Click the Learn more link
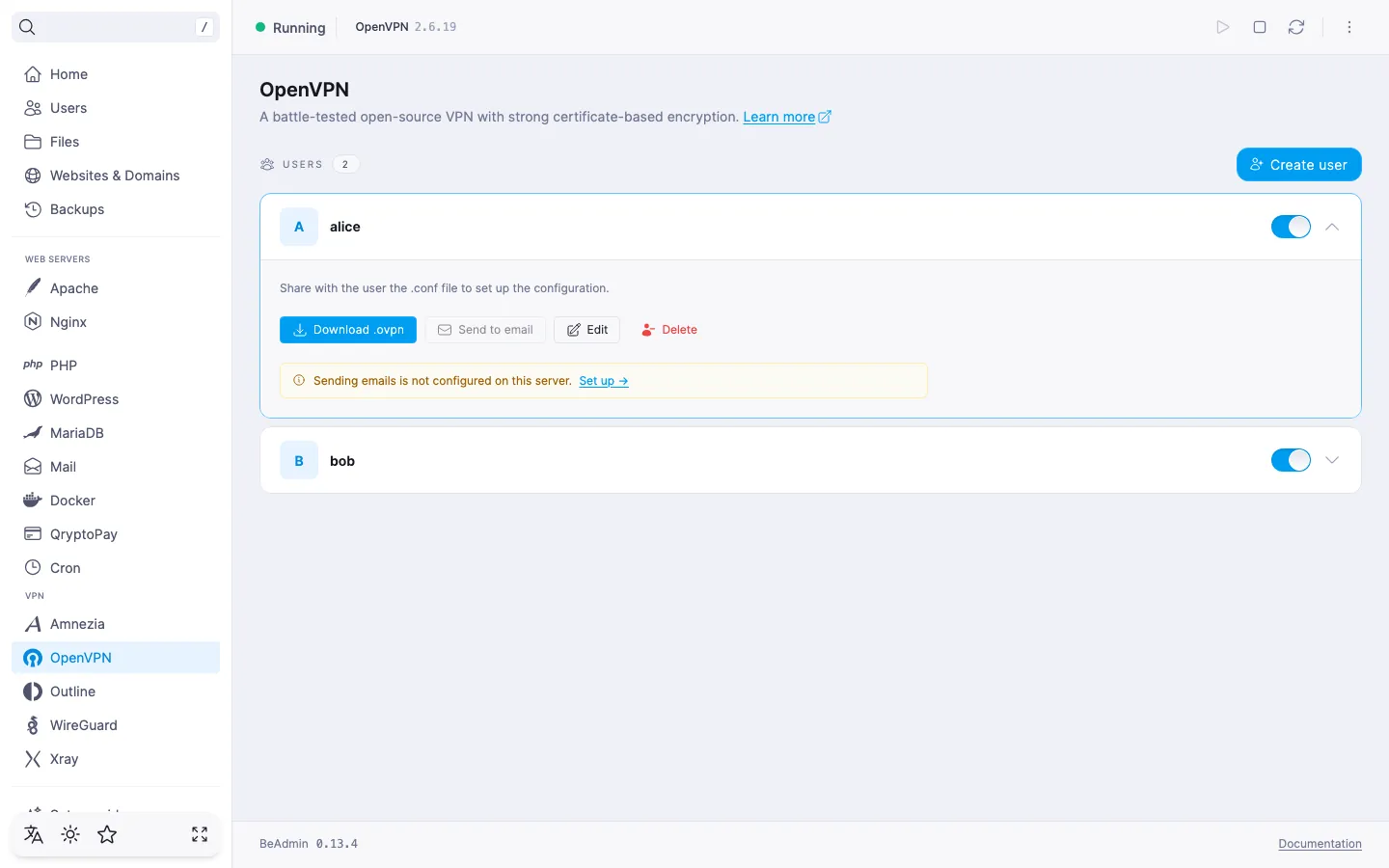This screenshot has height=868, width=1389. pyautogui.click(x=787, y=117)
